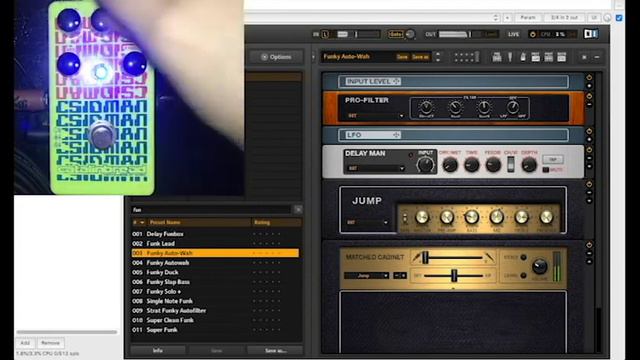640x360 pixels.
Task: Click the Noise Gate button in header
Action: click(395, 34)
